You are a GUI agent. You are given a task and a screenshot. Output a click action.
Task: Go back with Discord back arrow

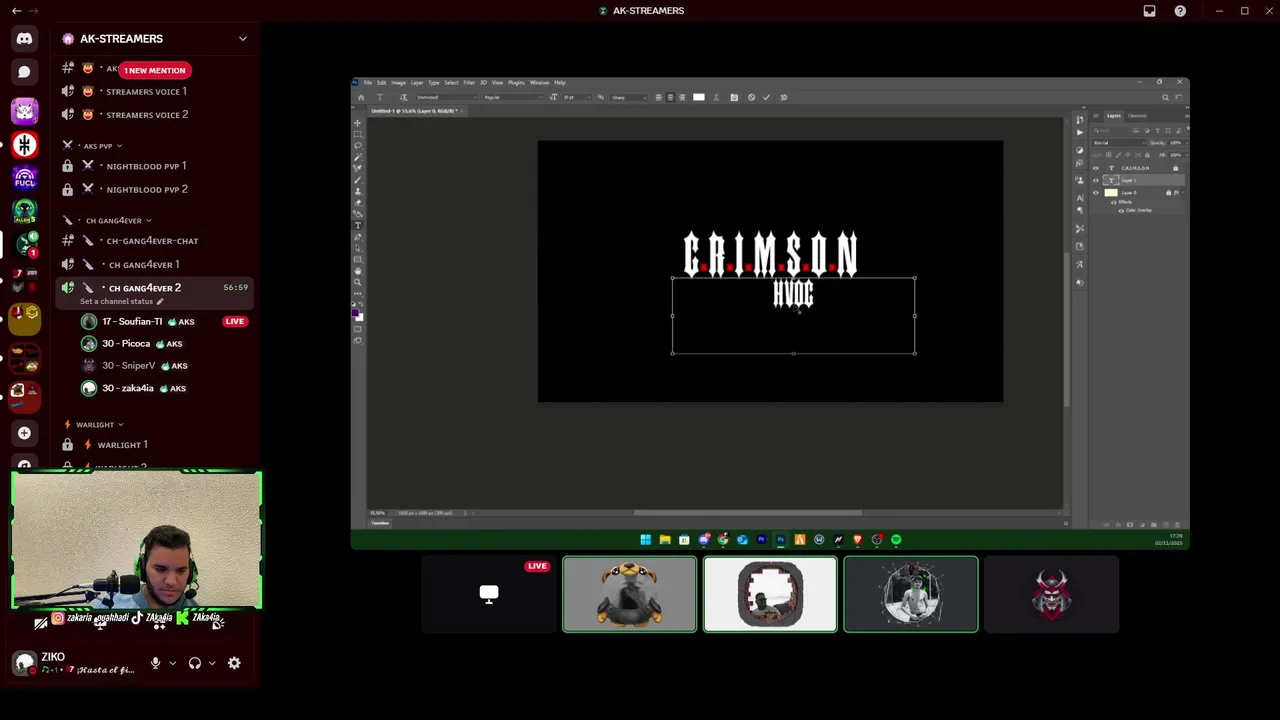(x=16, y=11)
